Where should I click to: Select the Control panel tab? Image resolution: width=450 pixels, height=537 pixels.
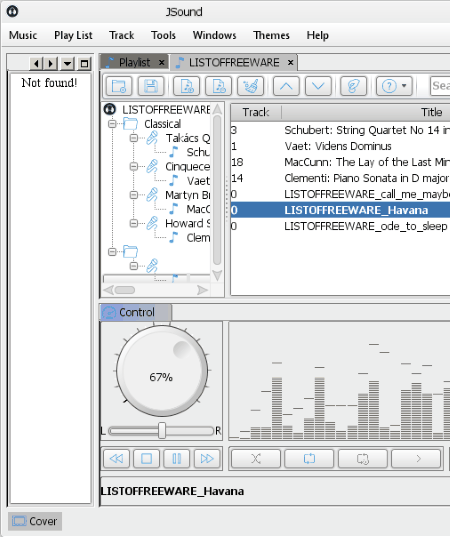click(x=136, y=312)
